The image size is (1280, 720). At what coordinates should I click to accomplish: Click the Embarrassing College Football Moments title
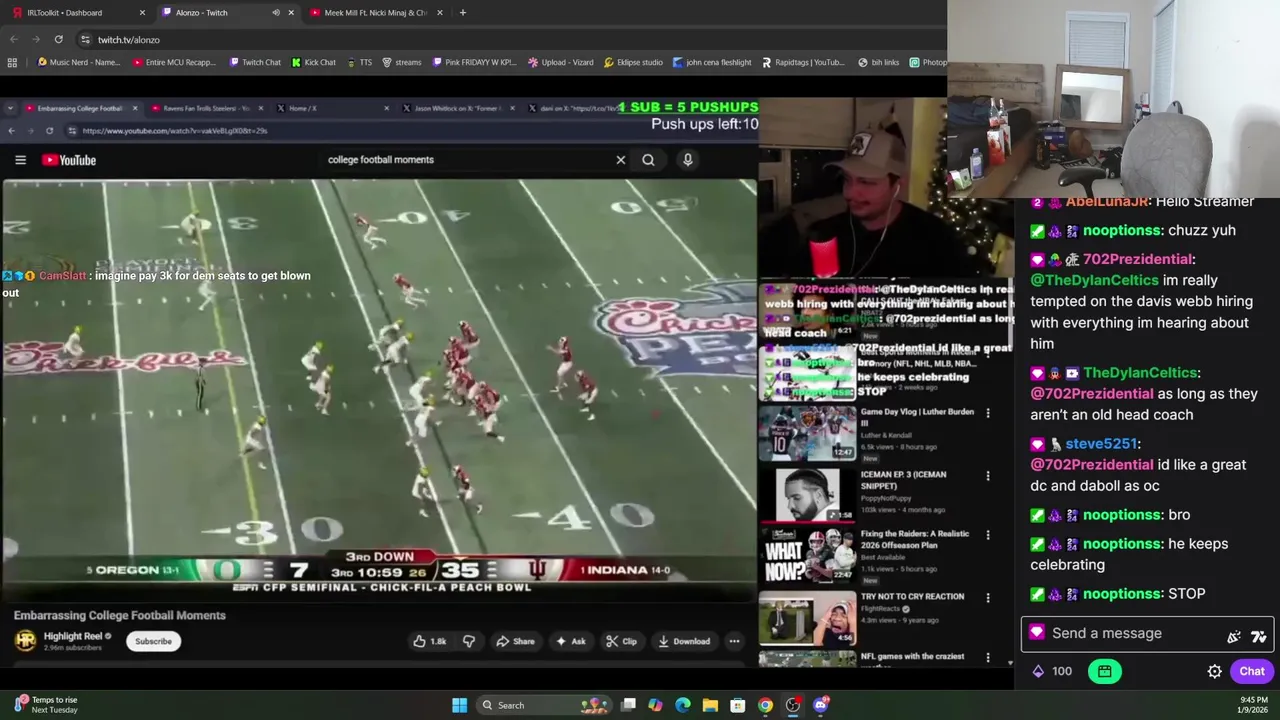tap(120, 616)
